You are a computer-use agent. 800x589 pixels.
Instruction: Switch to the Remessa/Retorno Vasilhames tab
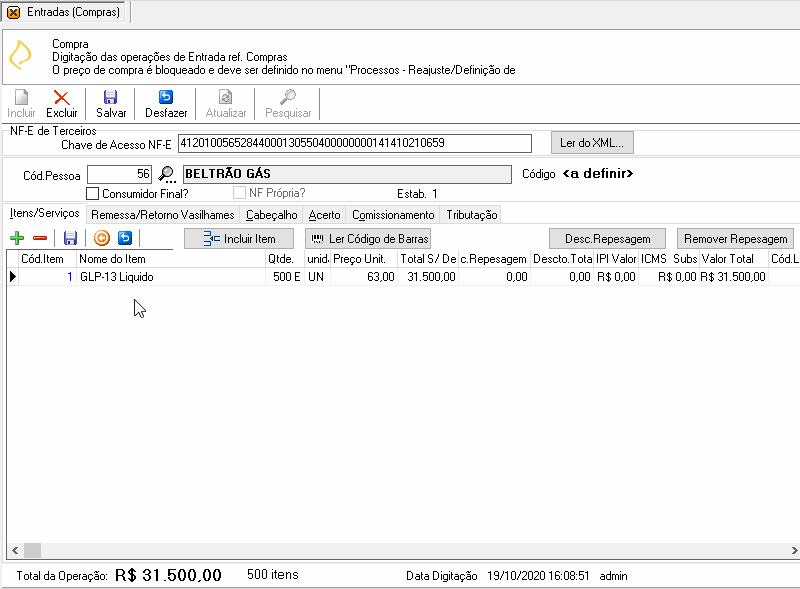click(x=163, y=215)
